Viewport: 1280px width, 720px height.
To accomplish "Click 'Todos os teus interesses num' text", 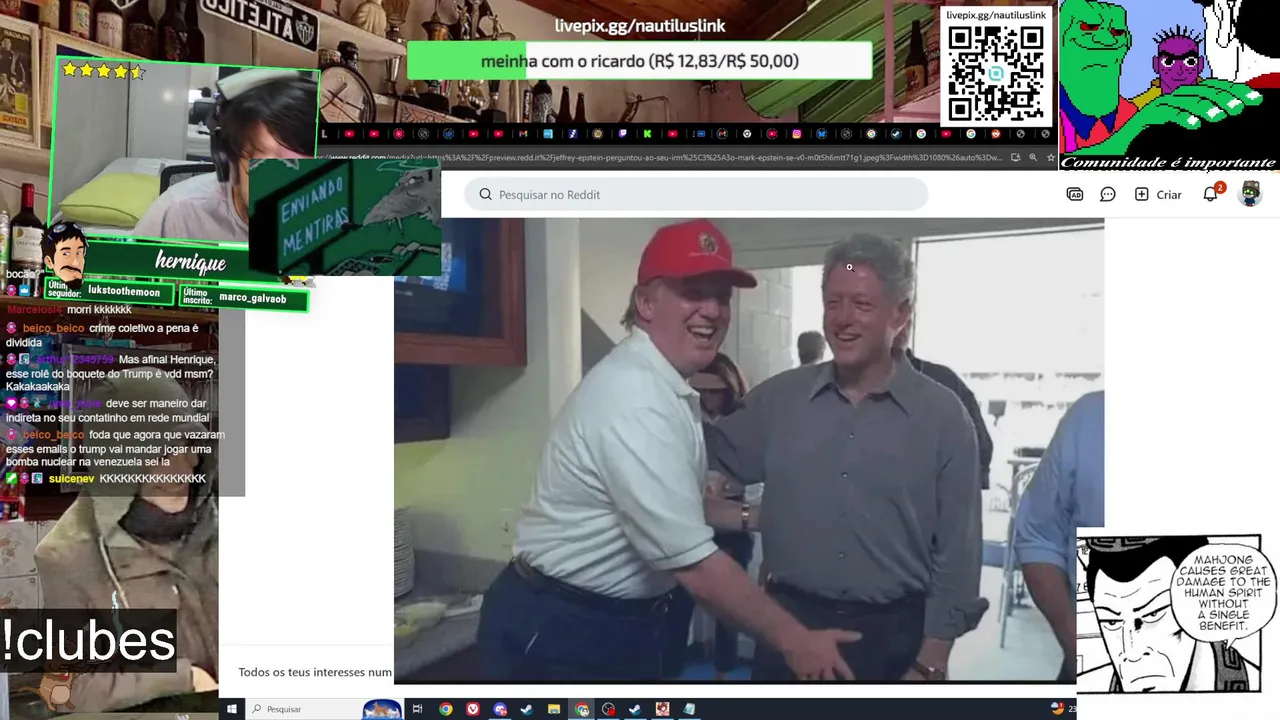I will (315, 672).
